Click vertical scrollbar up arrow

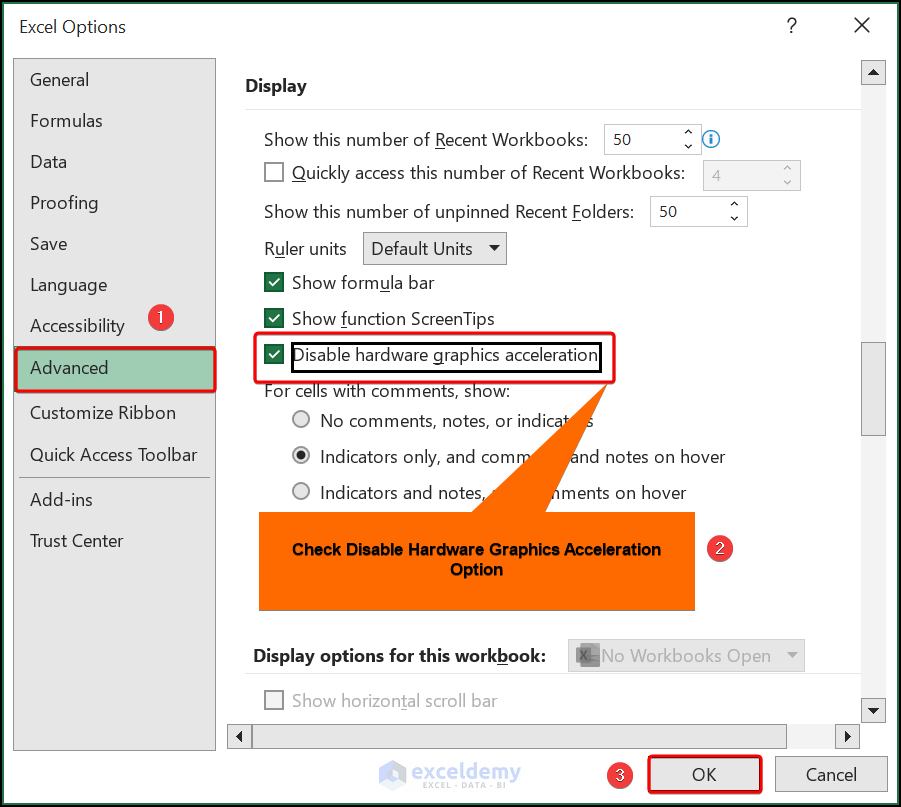pyautogui.click(x=873, y=72)
